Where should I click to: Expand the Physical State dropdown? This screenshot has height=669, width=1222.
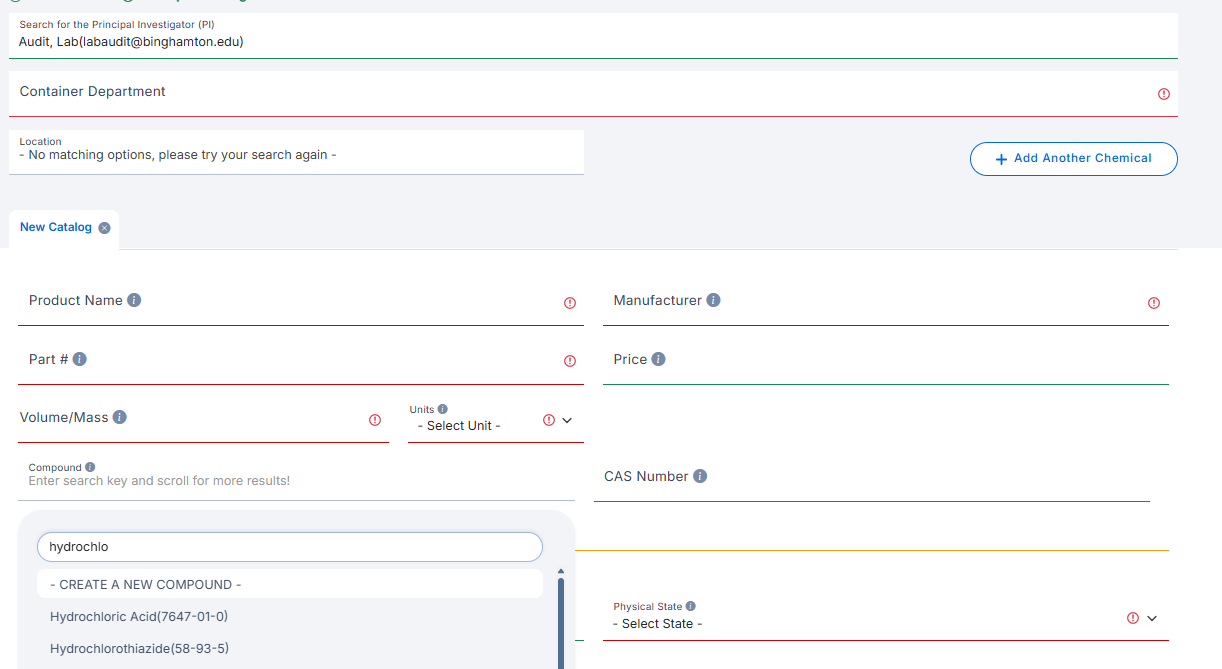point(1152,618)
